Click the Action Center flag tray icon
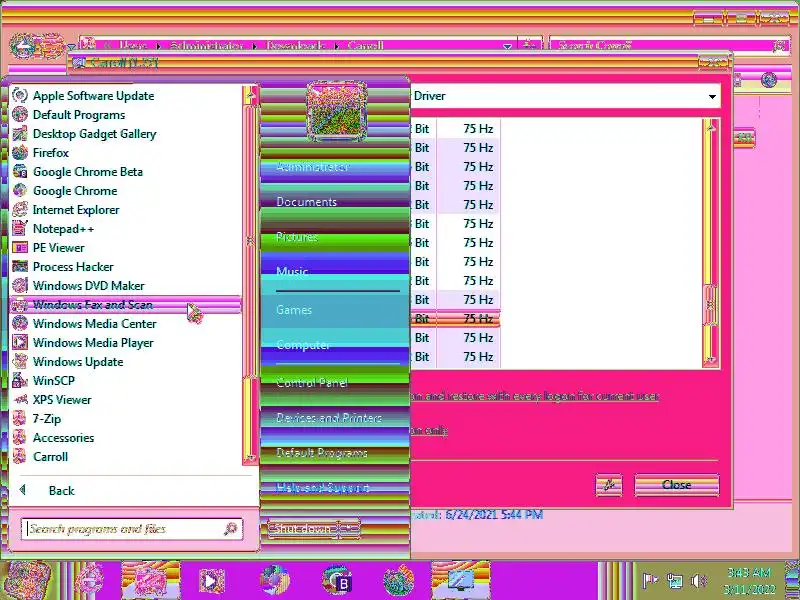 click(649, 581)
